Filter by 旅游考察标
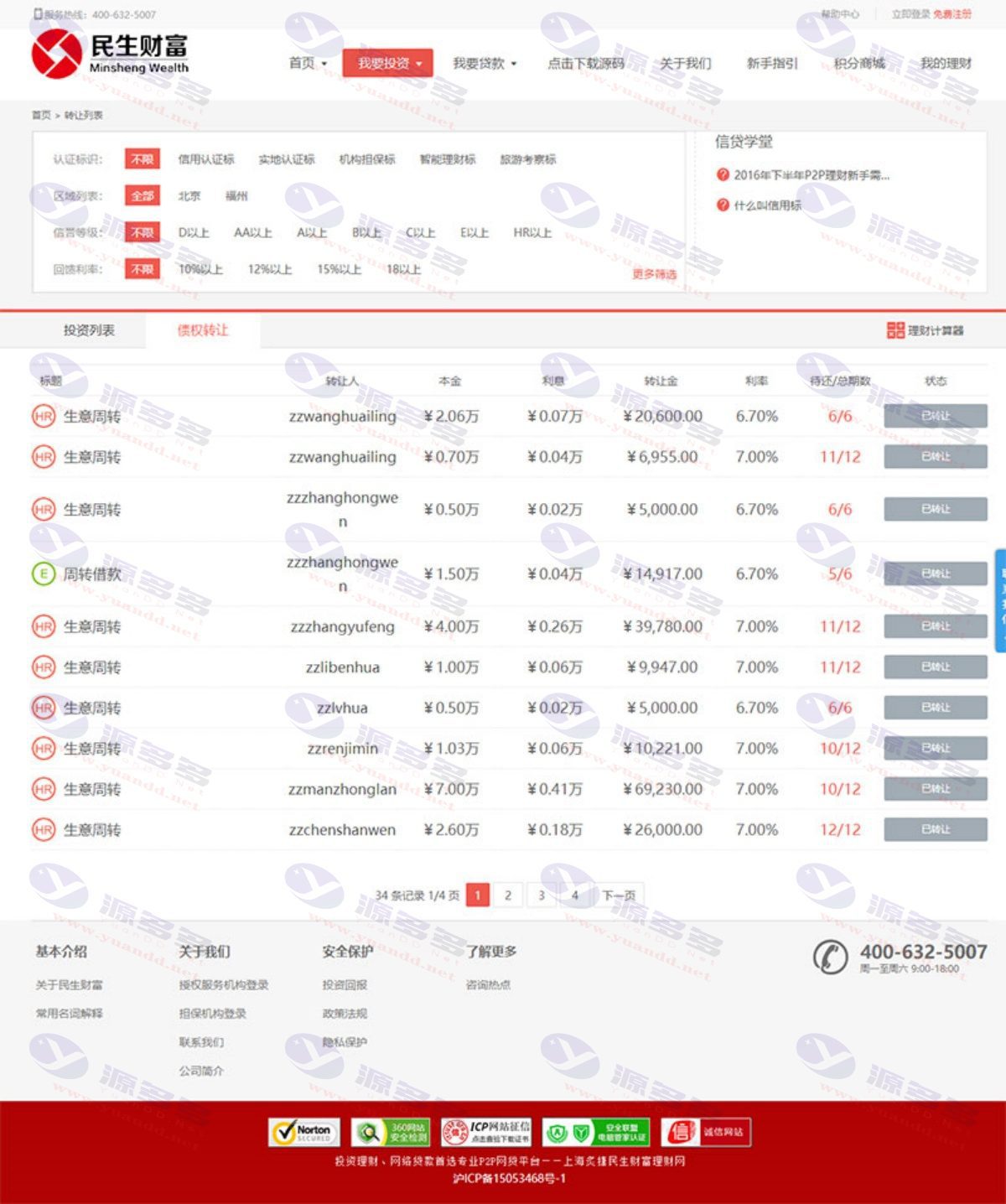1006x1204 pixels. (528, 159)
